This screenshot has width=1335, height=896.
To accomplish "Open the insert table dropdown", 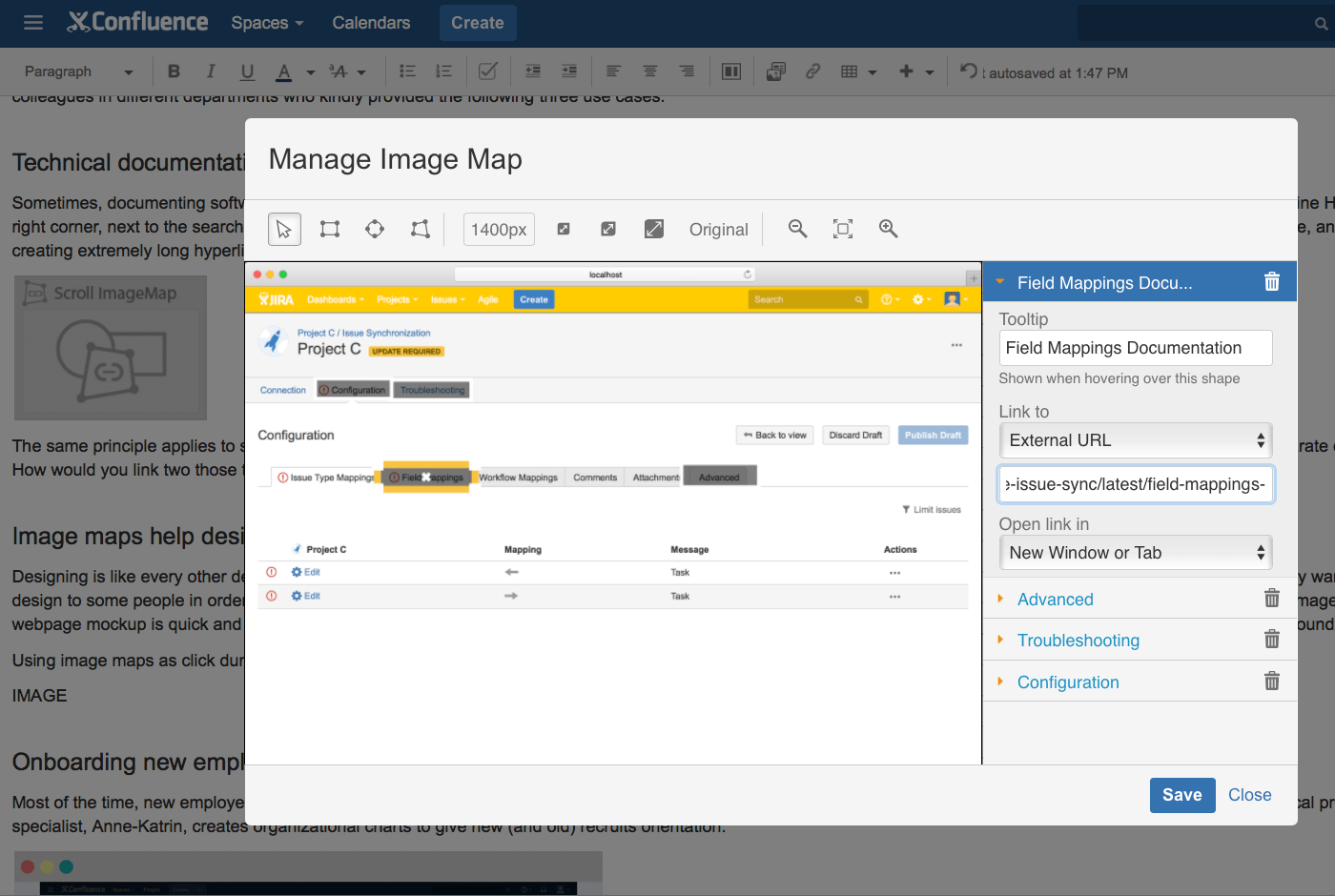I will pos(872,72).
